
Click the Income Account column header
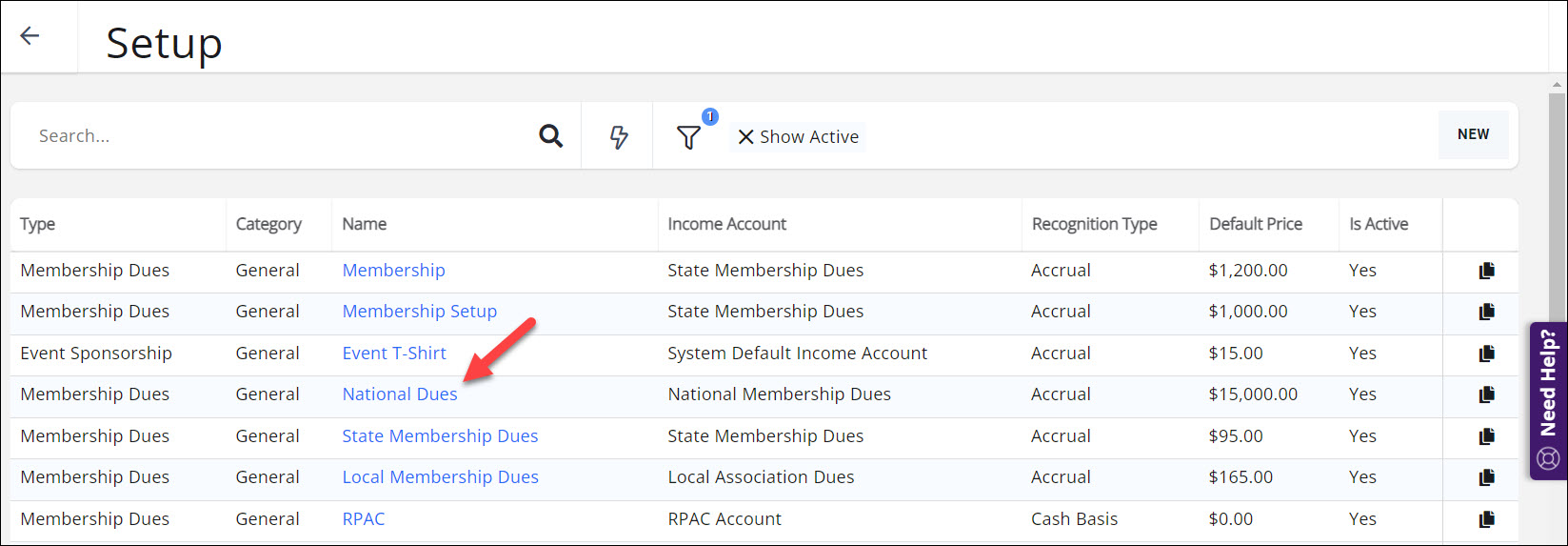726,224
